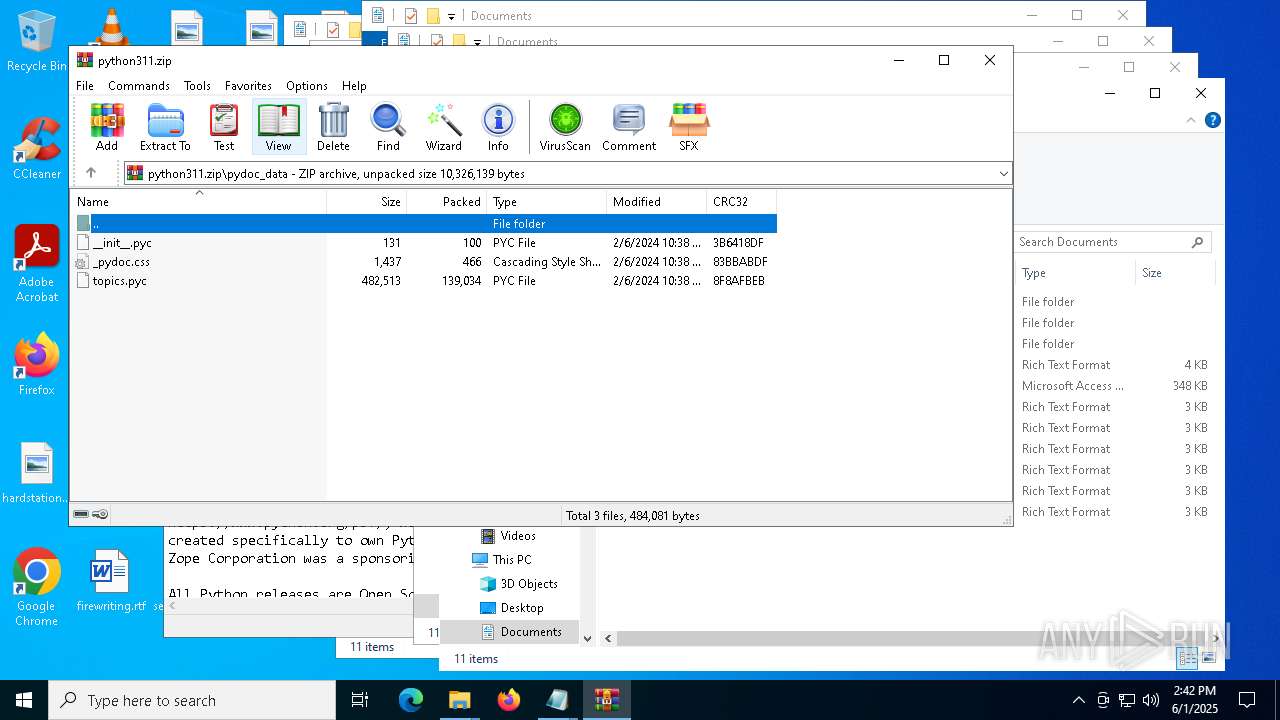Viewport: 1280px width, 720px height.
Task: Open the Options menu
Action: (x=307, y=86)
